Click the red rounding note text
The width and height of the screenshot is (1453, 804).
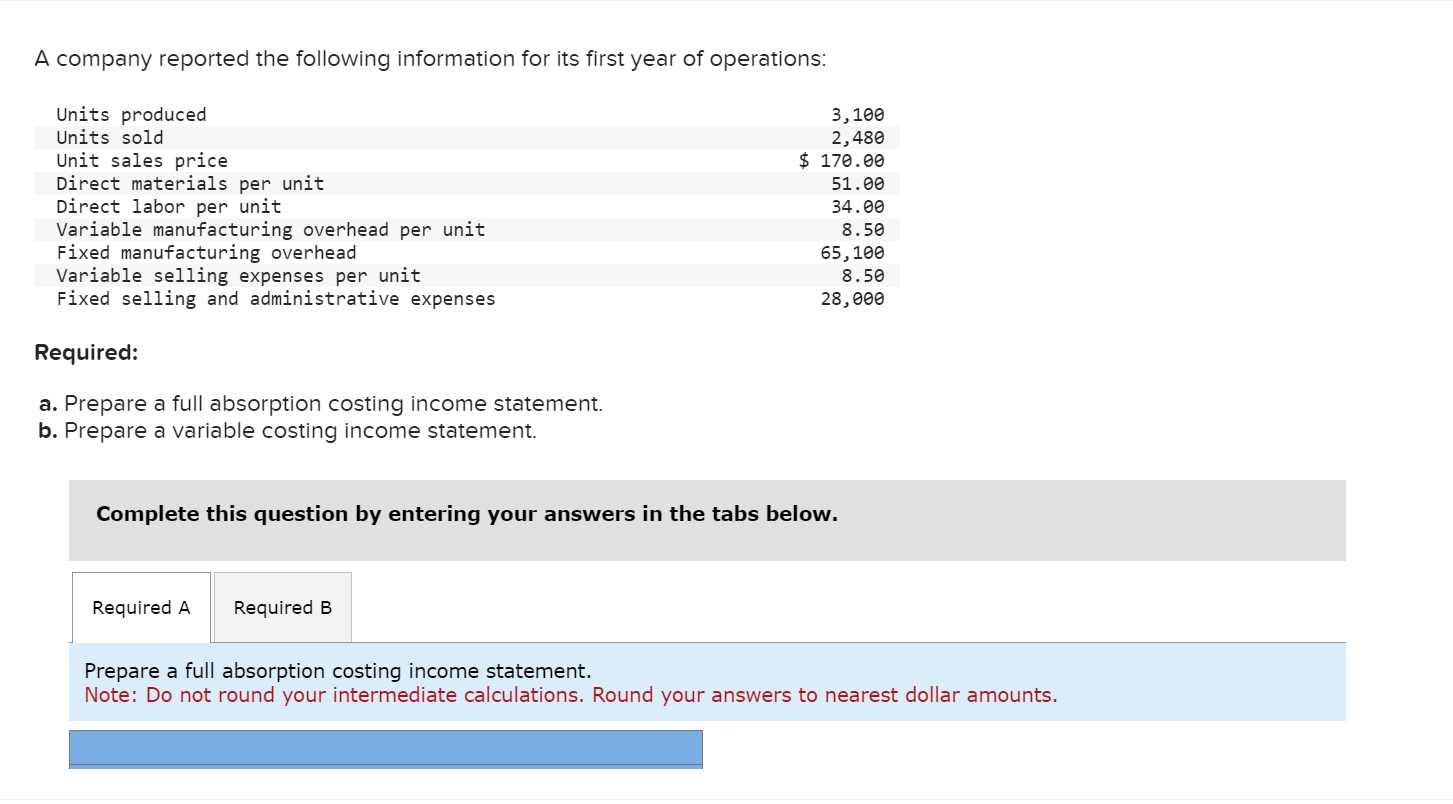coord(570,694)
